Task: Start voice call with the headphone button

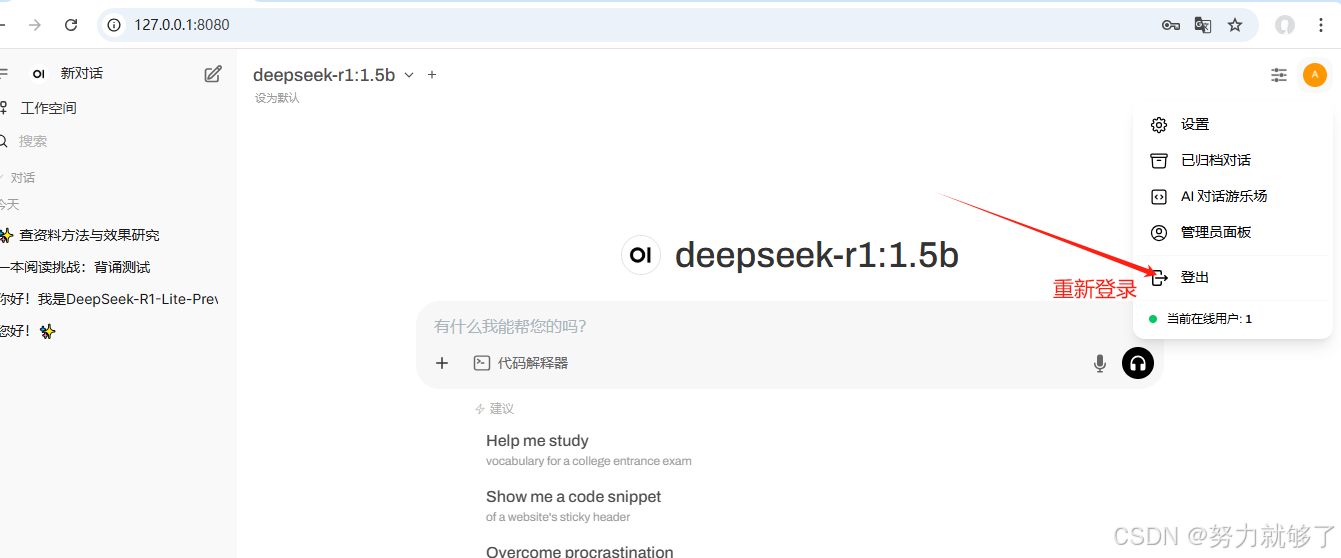Action: point(1138,363)
